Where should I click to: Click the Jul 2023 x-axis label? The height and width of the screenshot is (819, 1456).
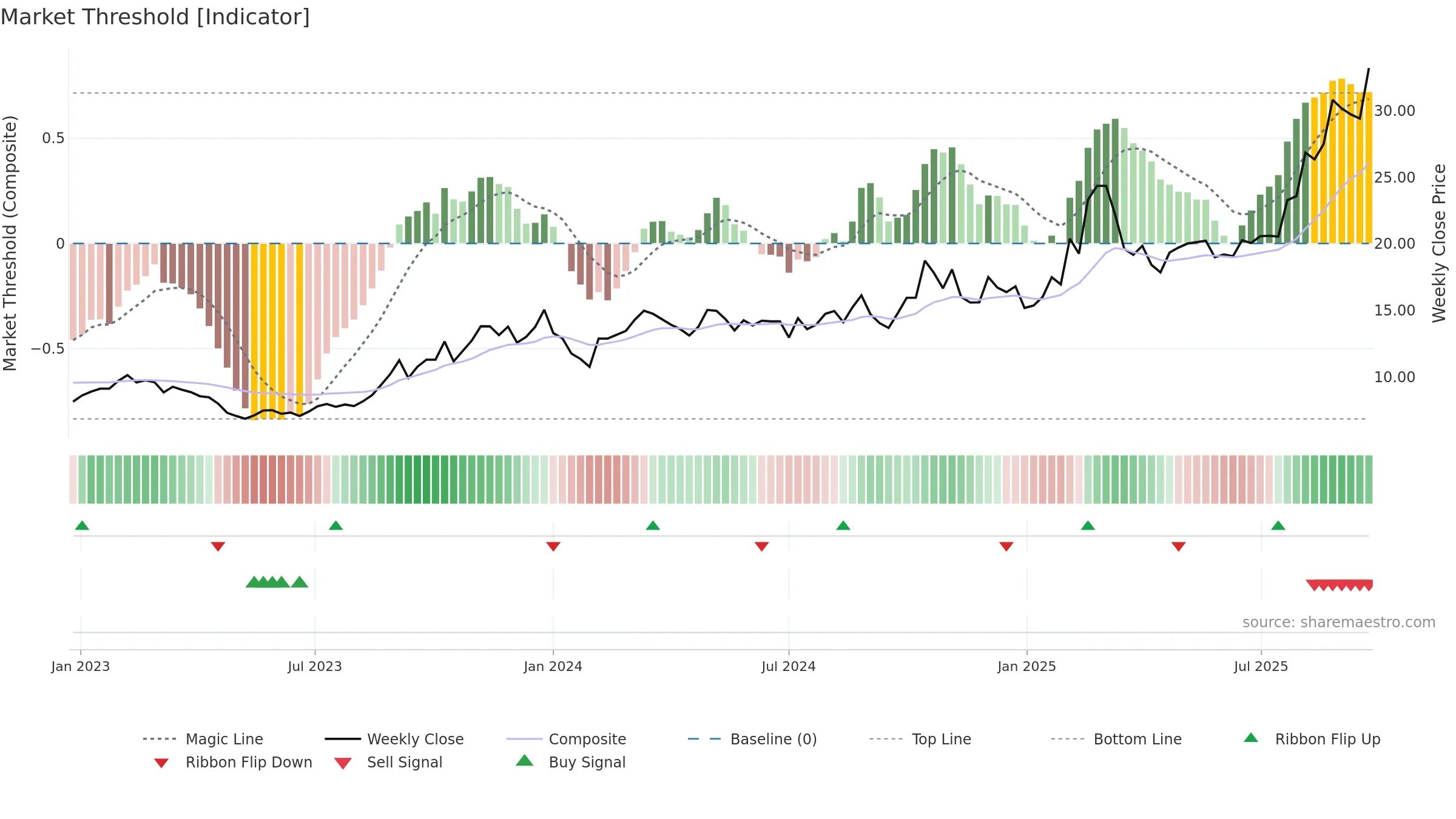[x=315, y=666]
